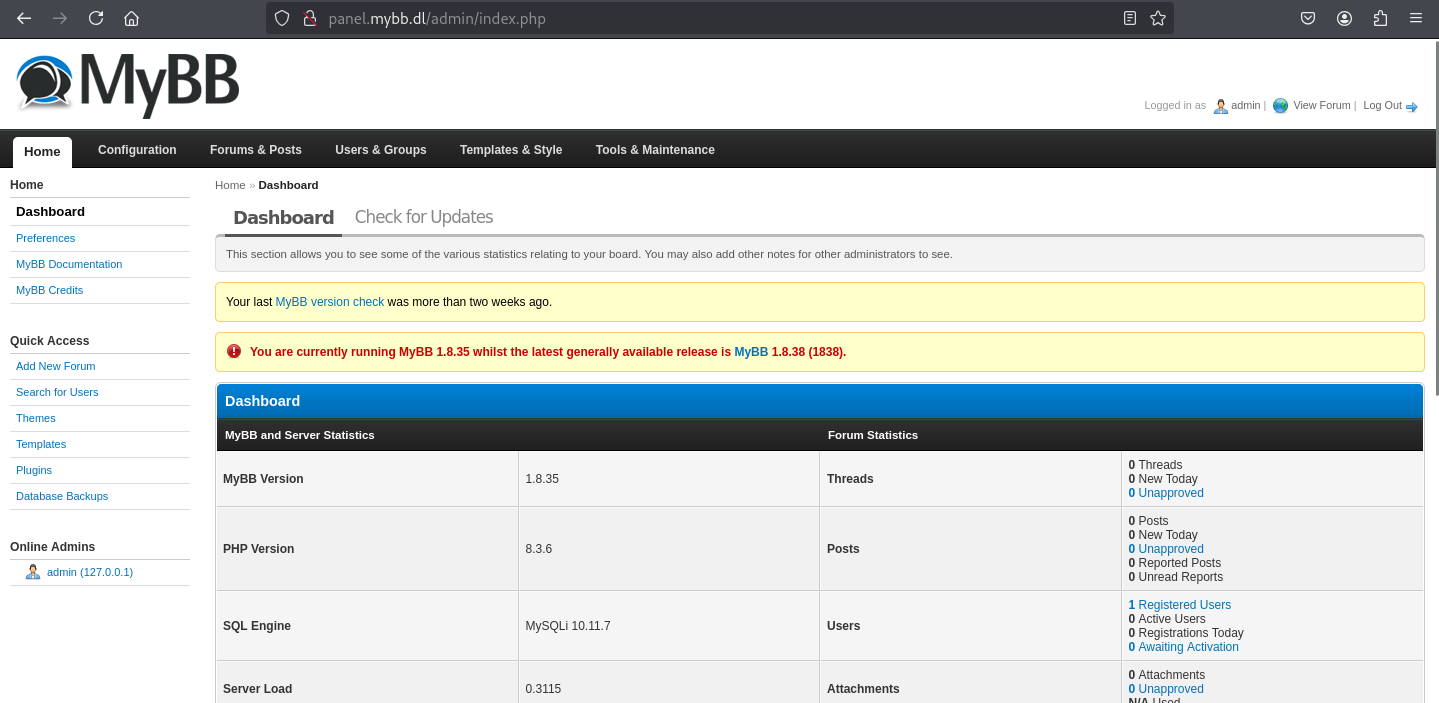1439x703 pixels.
Task: Open Unapproved posts link
Action: 1166,549
